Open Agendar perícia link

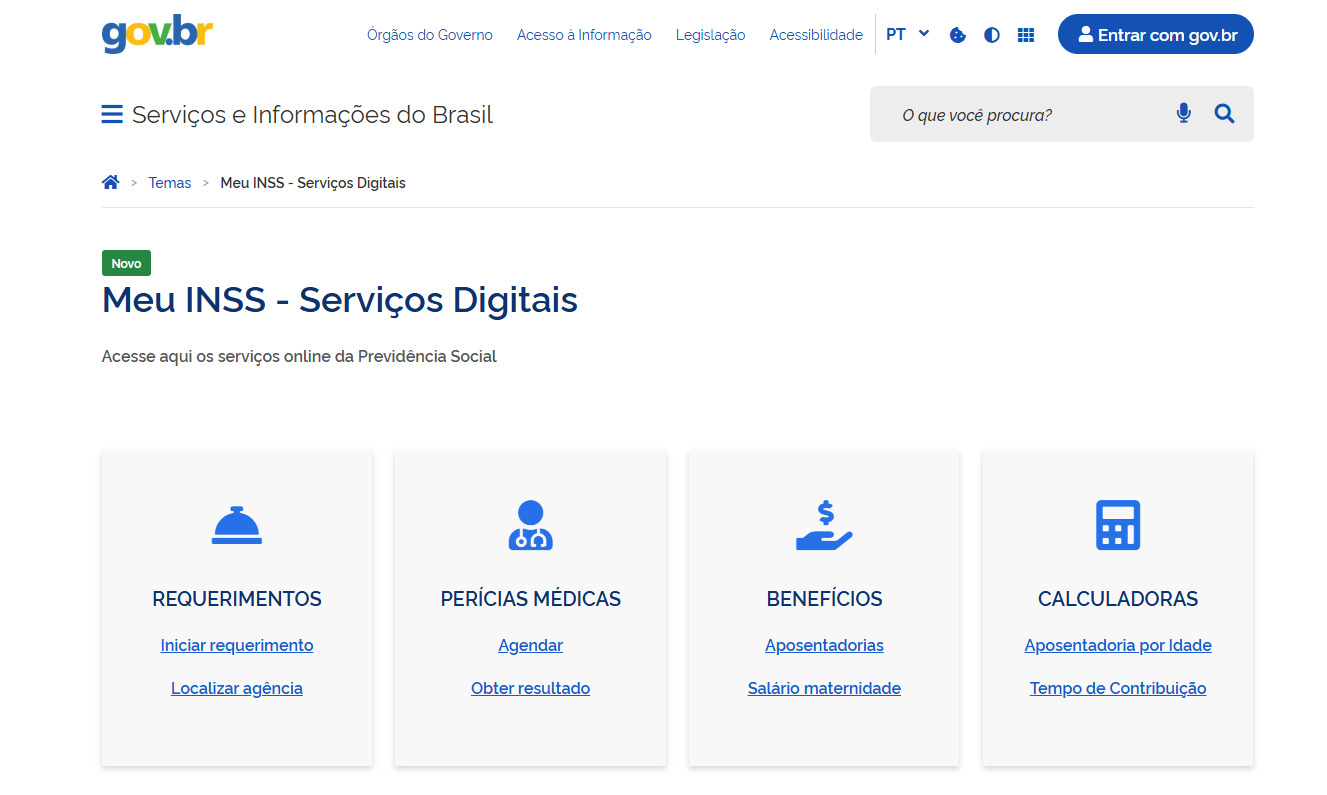pyautogui.click(x=531, y=646)
